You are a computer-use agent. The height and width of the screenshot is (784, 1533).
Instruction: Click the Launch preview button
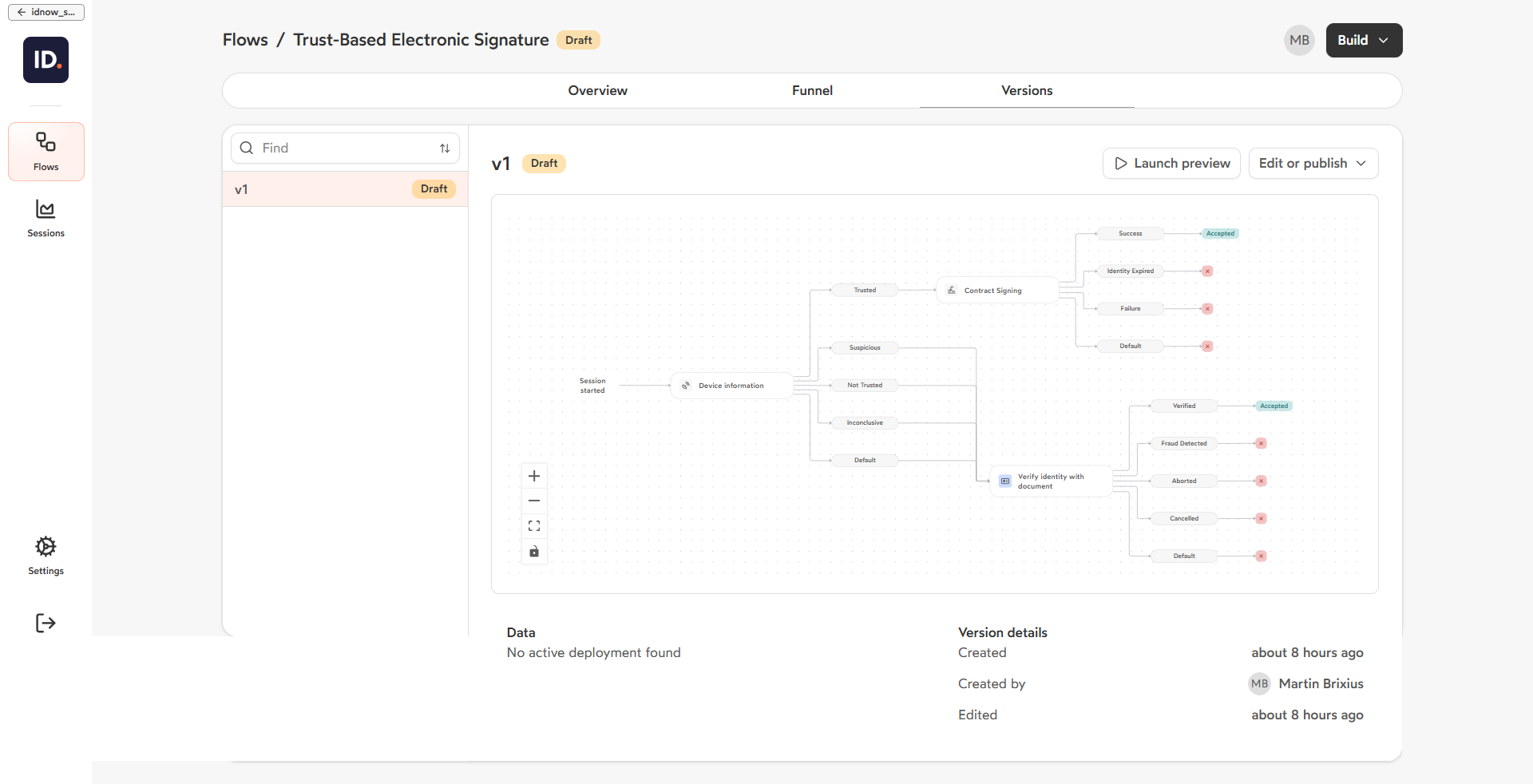click(1171, 164)
